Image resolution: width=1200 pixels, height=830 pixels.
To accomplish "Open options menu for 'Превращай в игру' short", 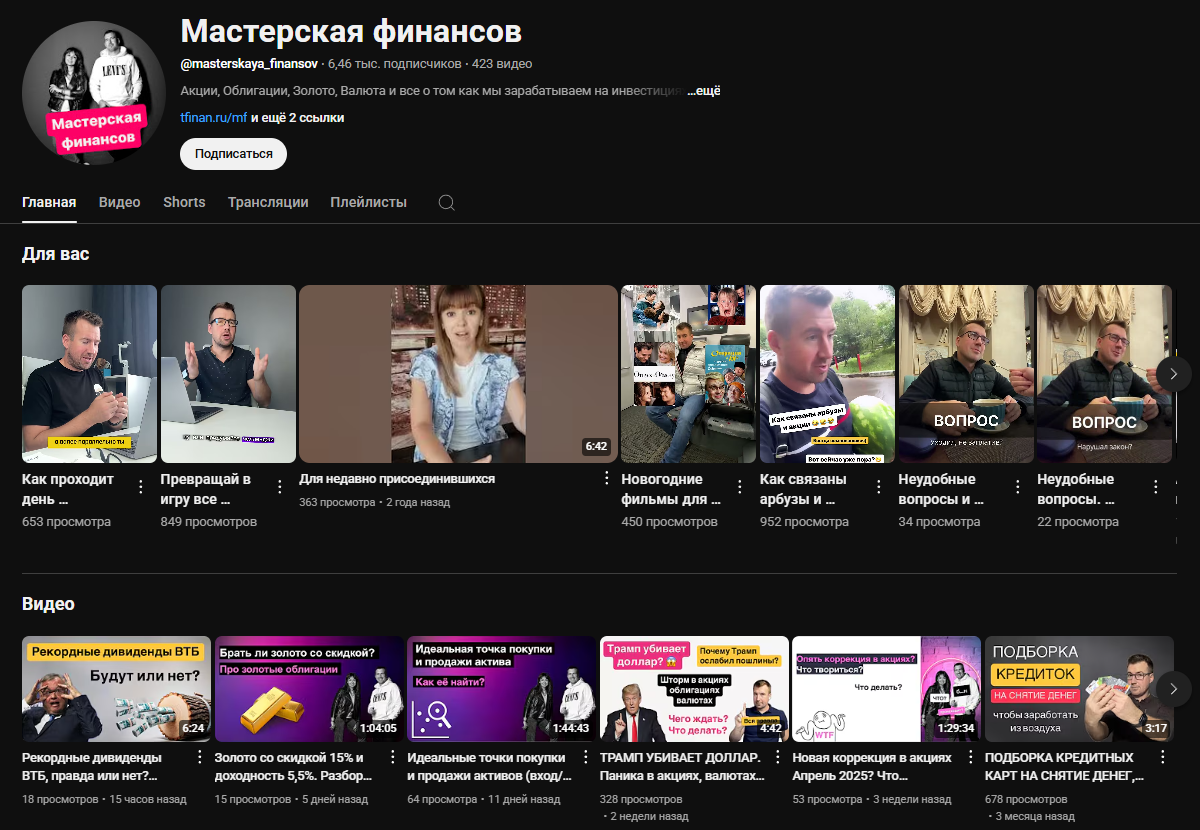I will [x=279, y=487].
